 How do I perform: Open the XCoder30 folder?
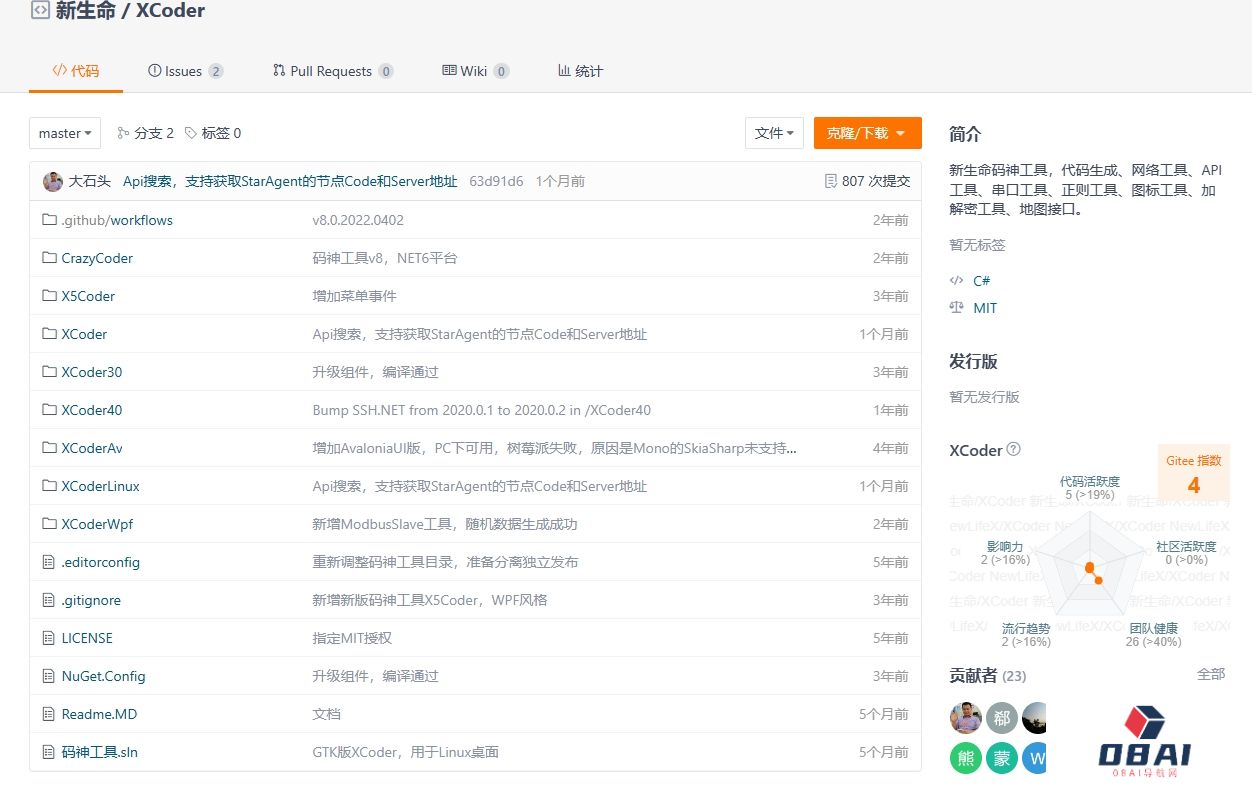(x=92, y=372)
